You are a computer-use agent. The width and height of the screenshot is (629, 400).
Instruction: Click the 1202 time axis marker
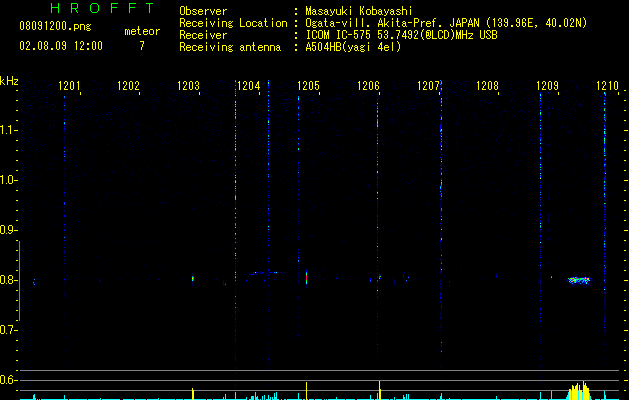point(128,86)
